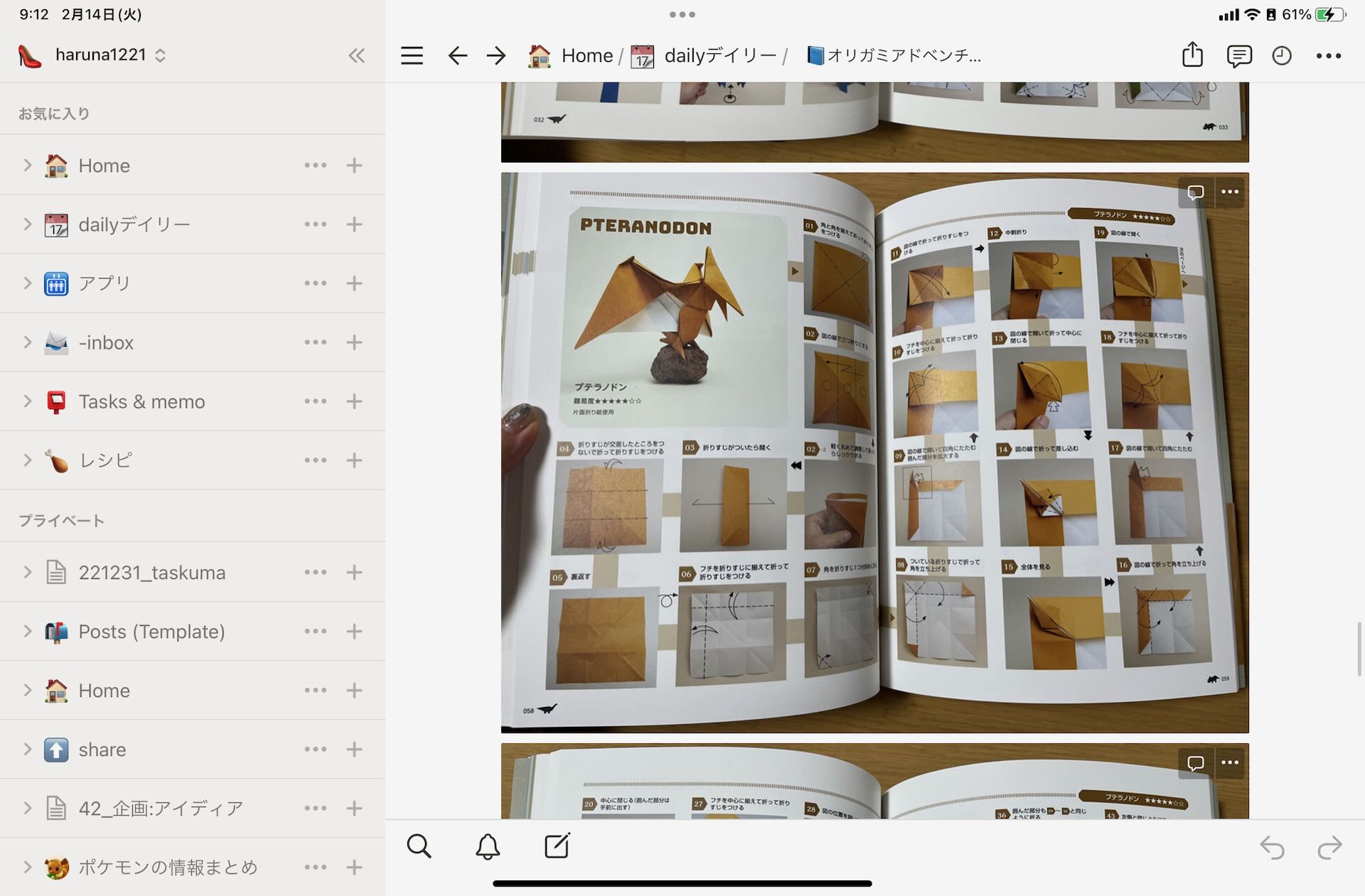Expand the share page tree
Screen dimensions: 1365x896
tap(27, 750)
